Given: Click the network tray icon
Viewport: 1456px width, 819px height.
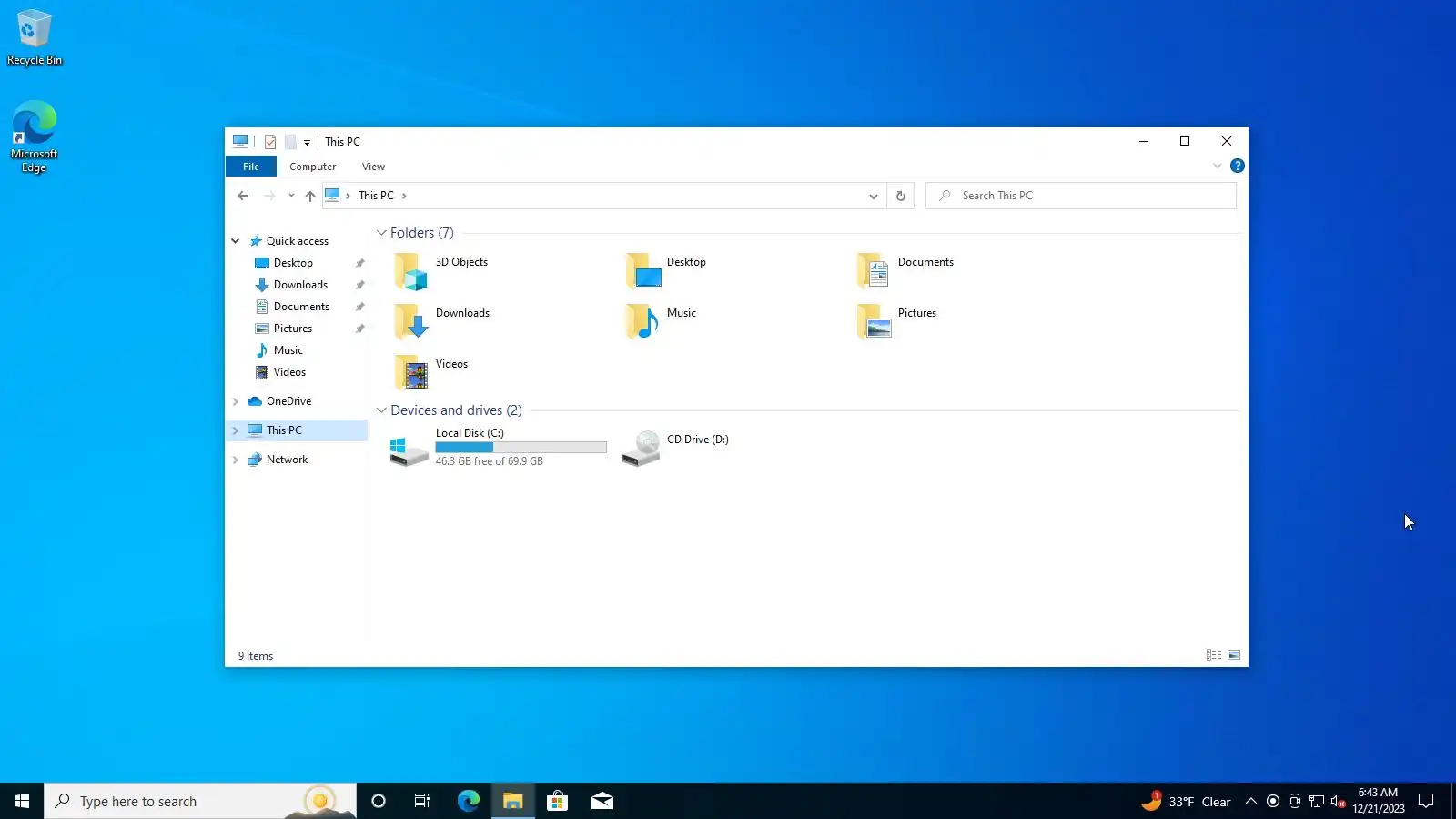Looking at the screenshot, I should (1317, 802).
